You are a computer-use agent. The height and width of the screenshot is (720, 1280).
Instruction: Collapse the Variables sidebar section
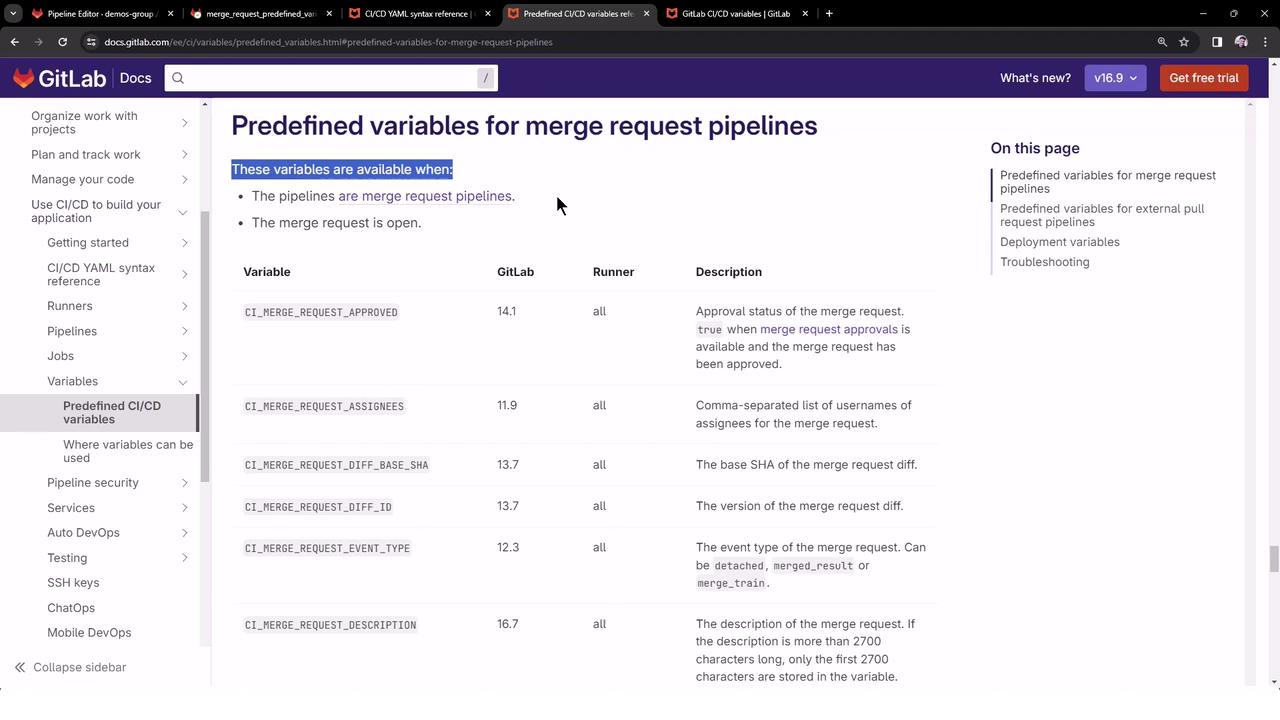(183, 381)
